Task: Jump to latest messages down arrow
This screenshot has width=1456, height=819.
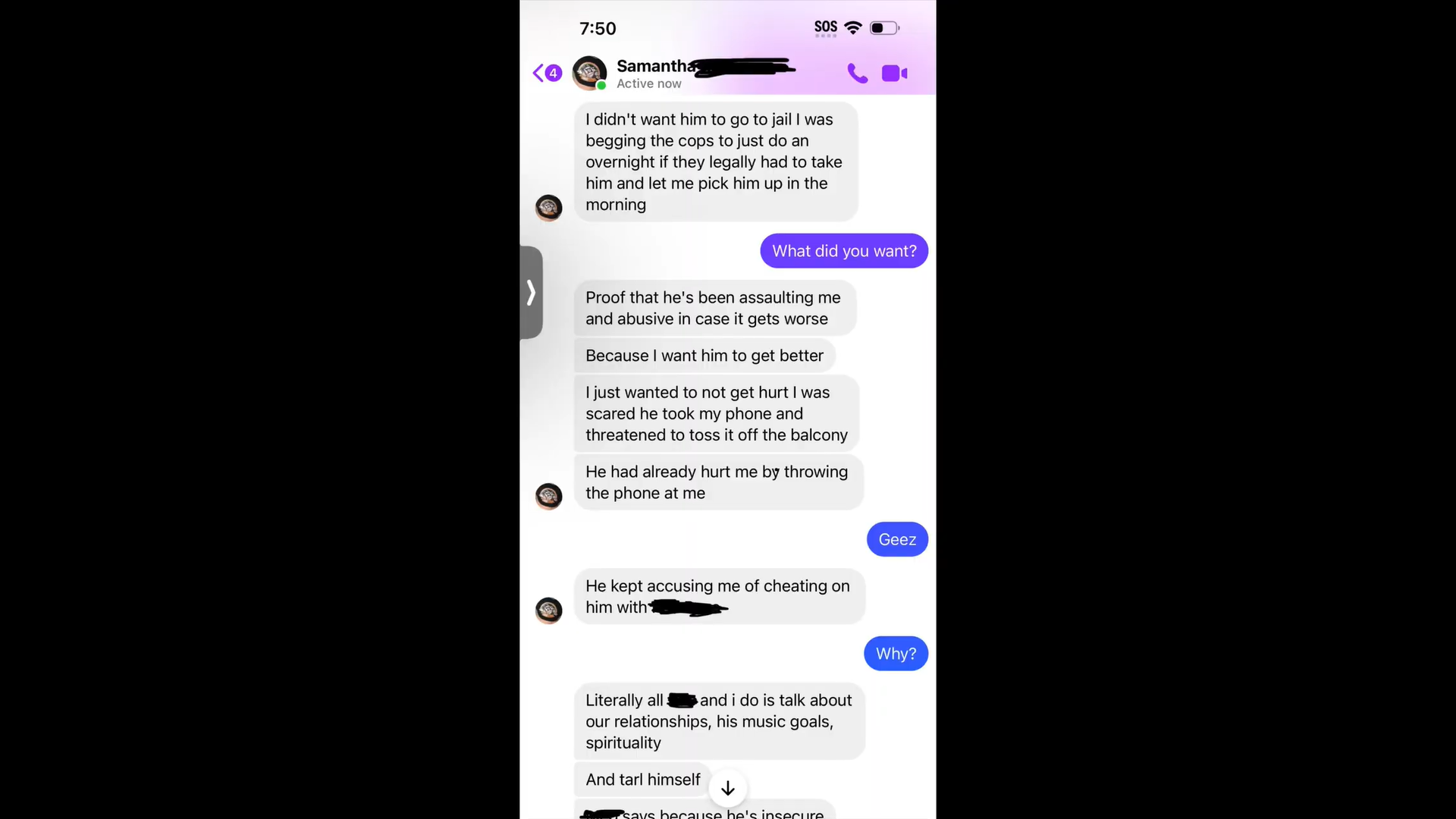Action: point(728,789)
